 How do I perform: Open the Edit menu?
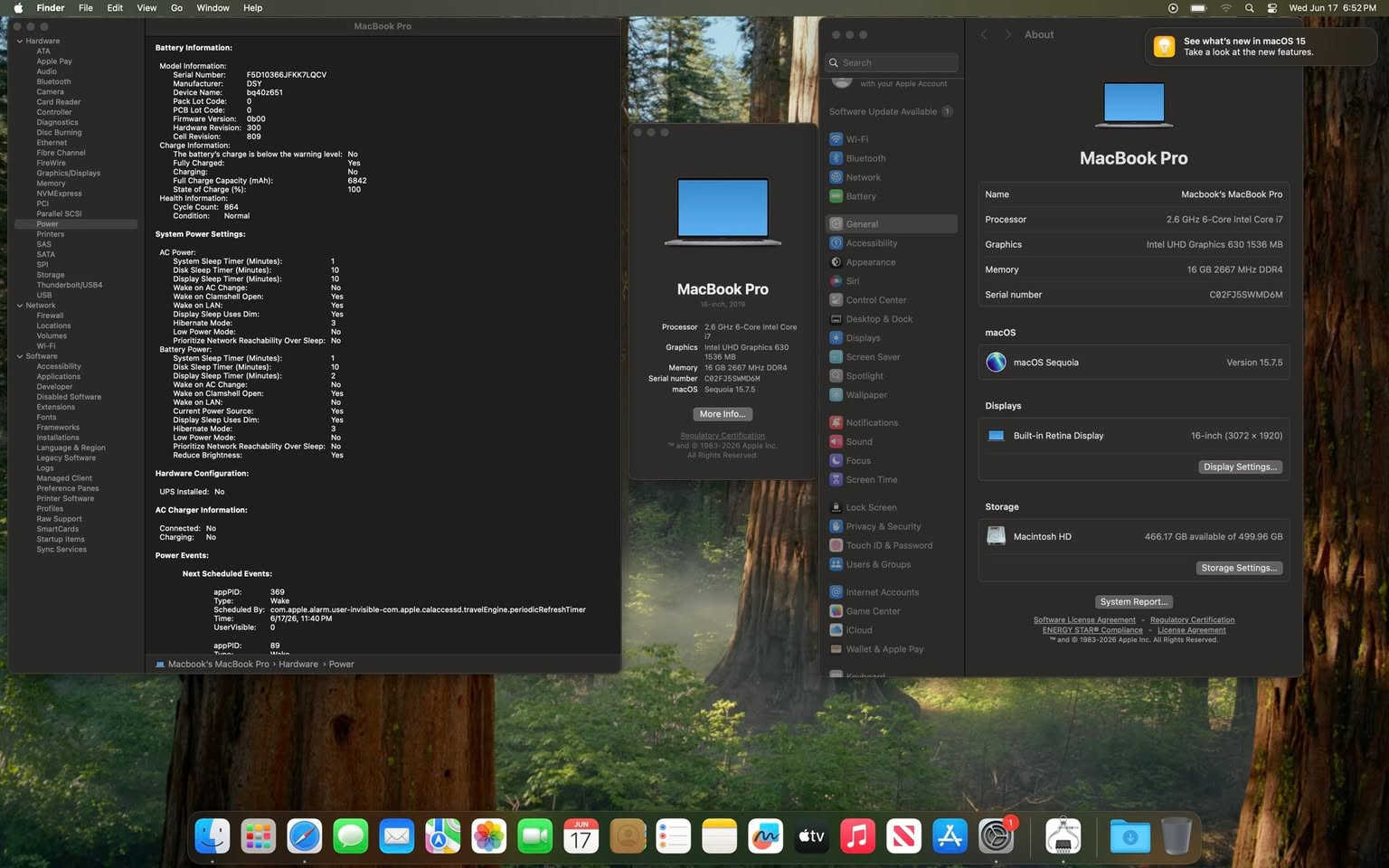click(115, 8)
